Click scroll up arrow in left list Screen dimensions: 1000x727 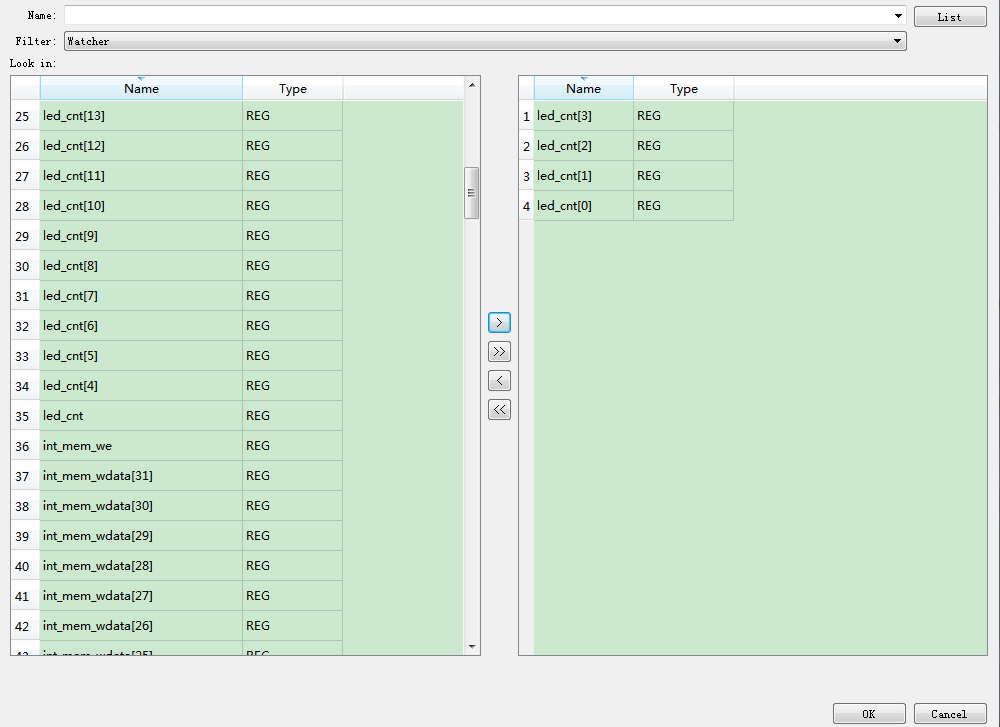(472, 84)
